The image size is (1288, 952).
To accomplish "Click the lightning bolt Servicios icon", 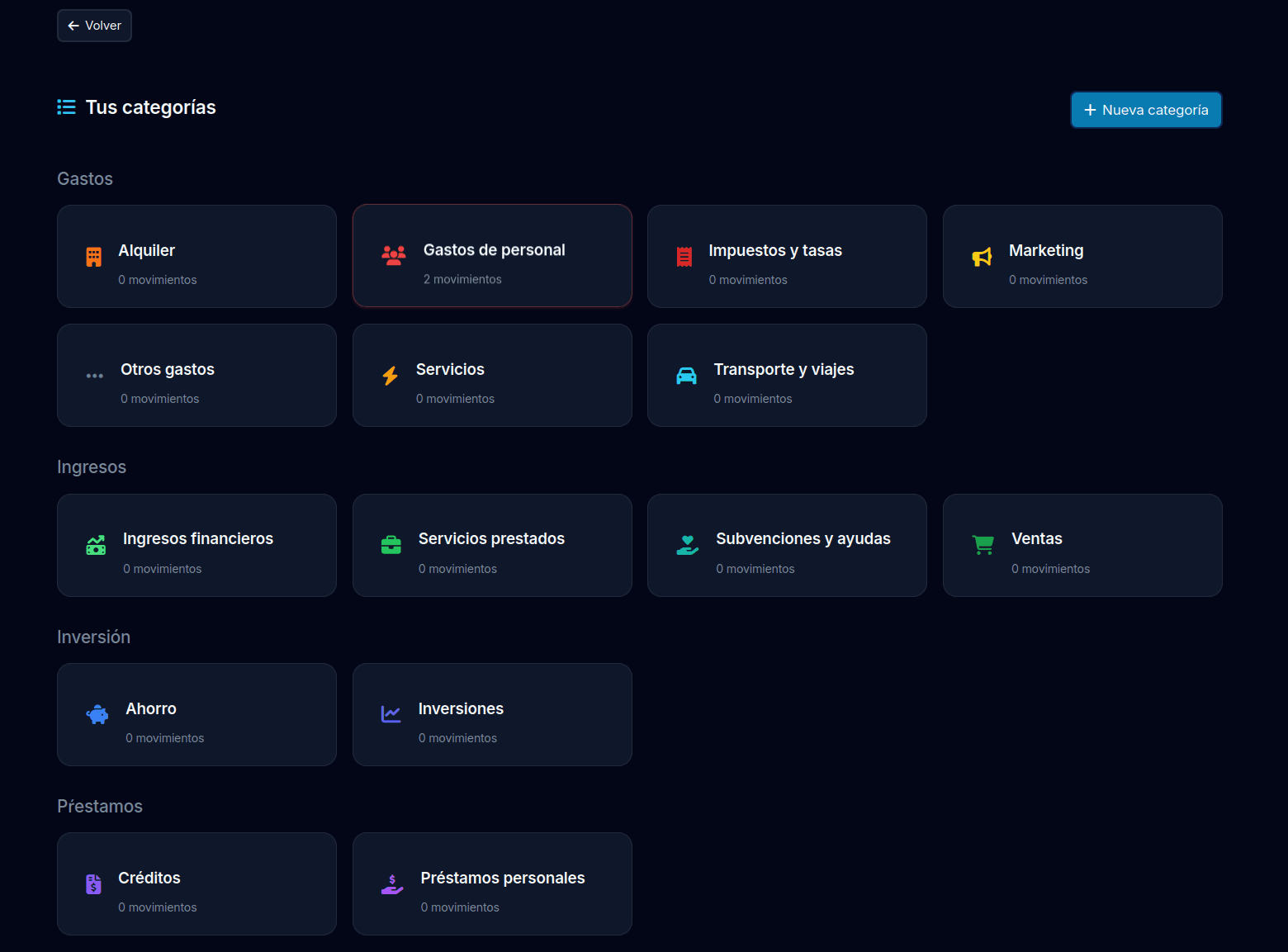I will pos(391,376).
